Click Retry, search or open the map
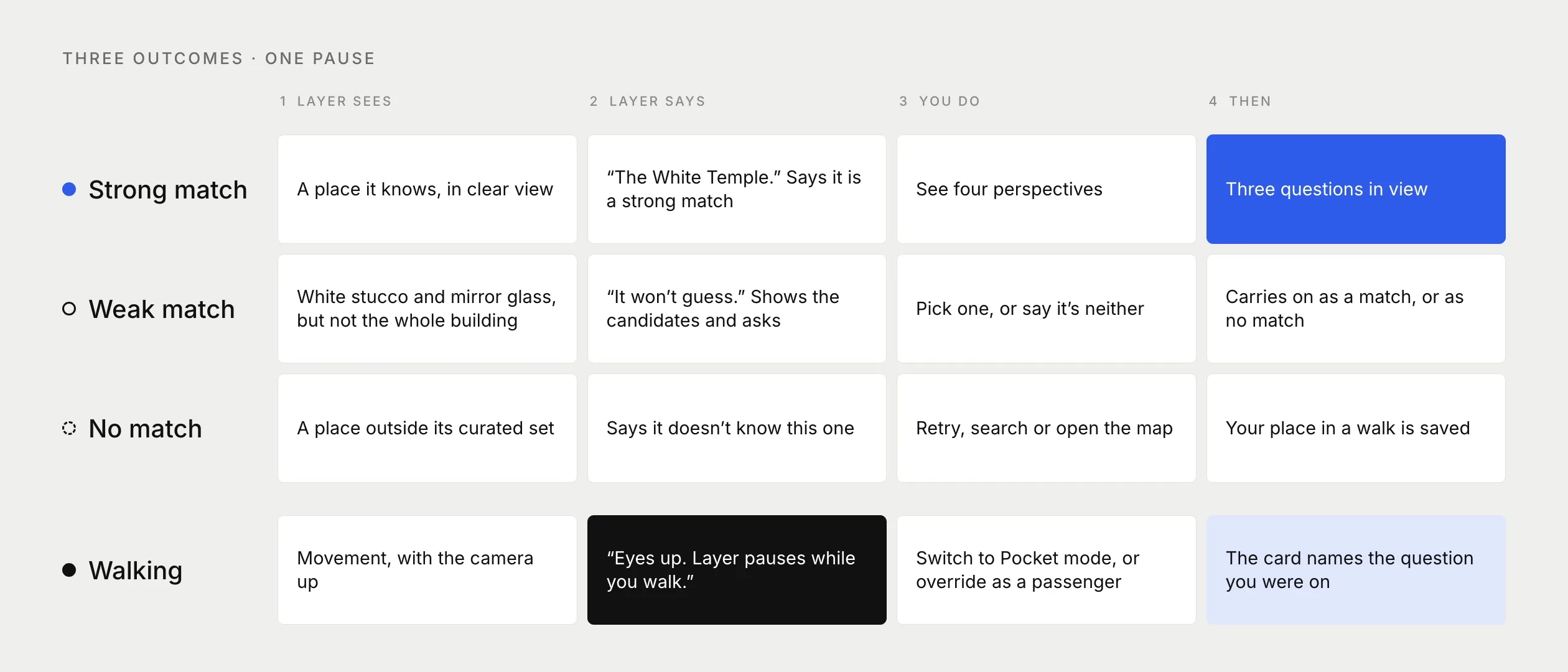 (1047, 428)
